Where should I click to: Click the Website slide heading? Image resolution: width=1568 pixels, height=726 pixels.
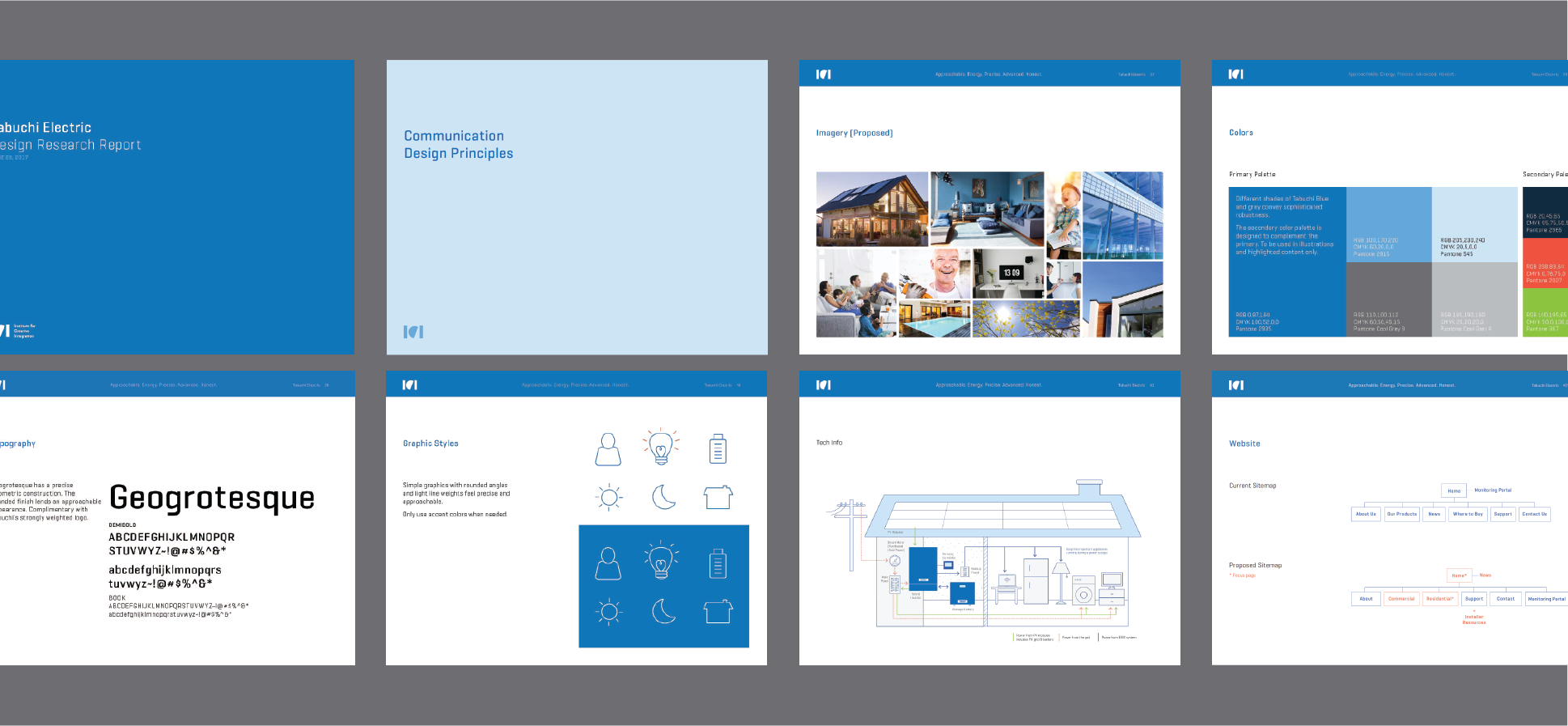pyautogui.click(x=1244, y=444)
